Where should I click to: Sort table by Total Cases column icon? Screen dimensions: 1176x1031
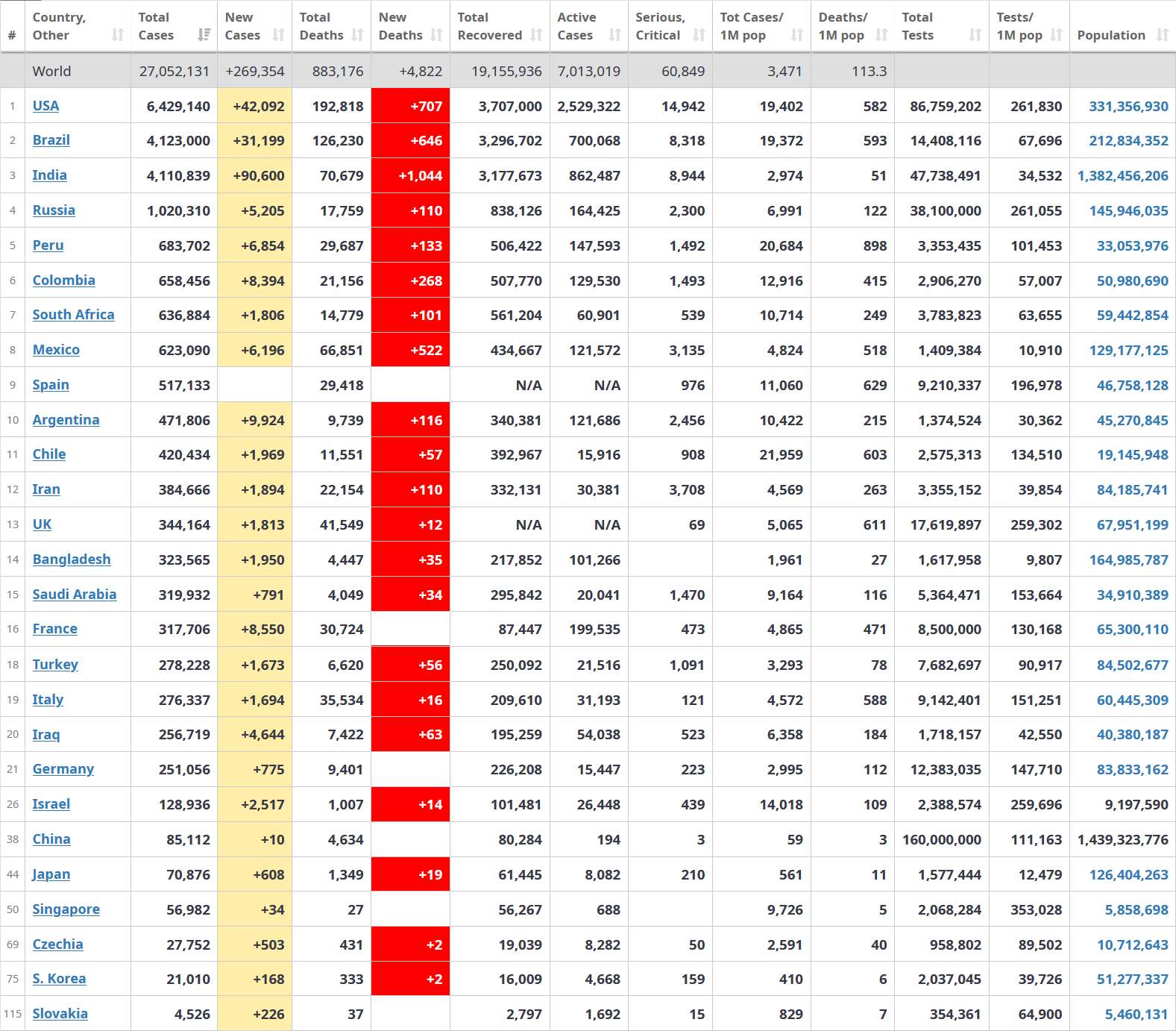pos(204,35)
